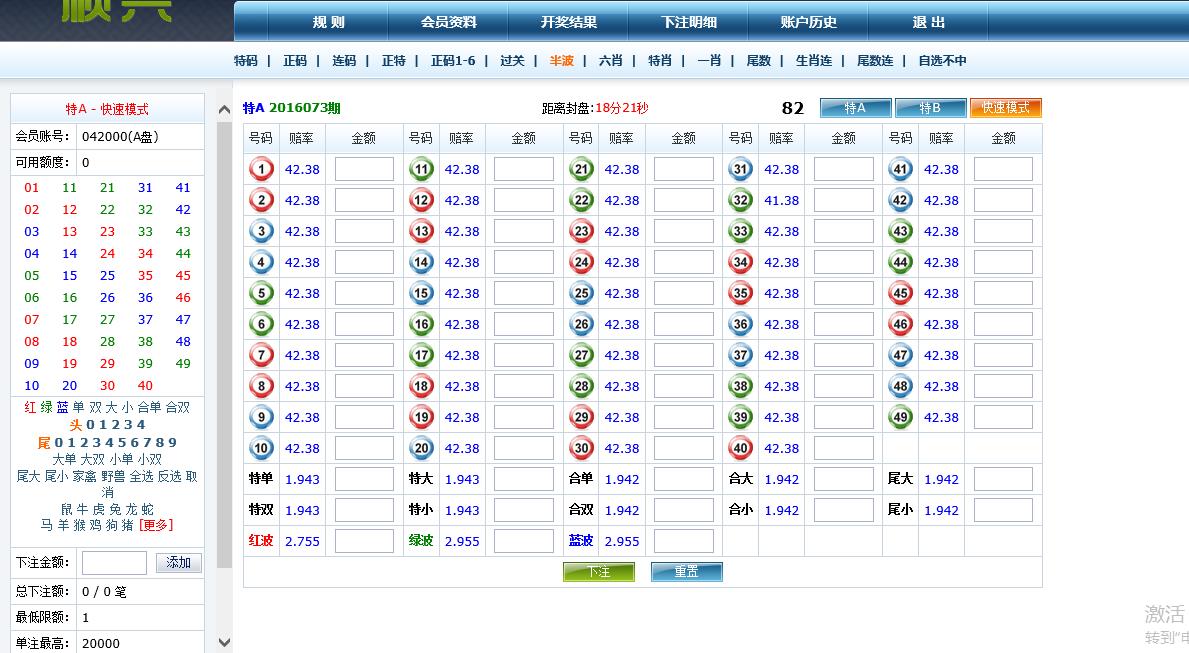Select the green ball number 49 icon
Screen dimensions: 1189x653
point(901,417)
